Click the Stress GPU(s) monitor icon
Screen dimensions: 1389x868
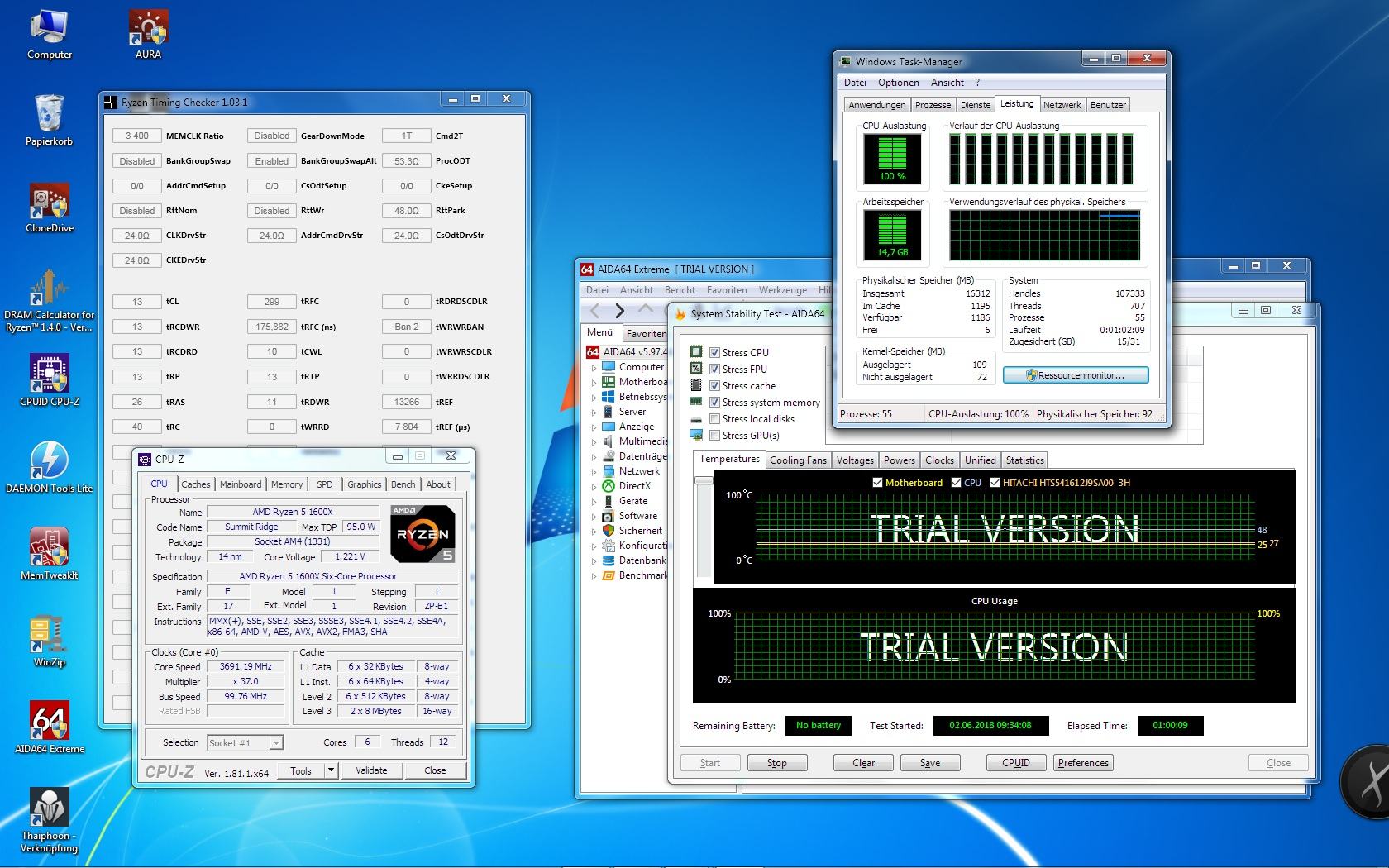[x=696, y=434]
